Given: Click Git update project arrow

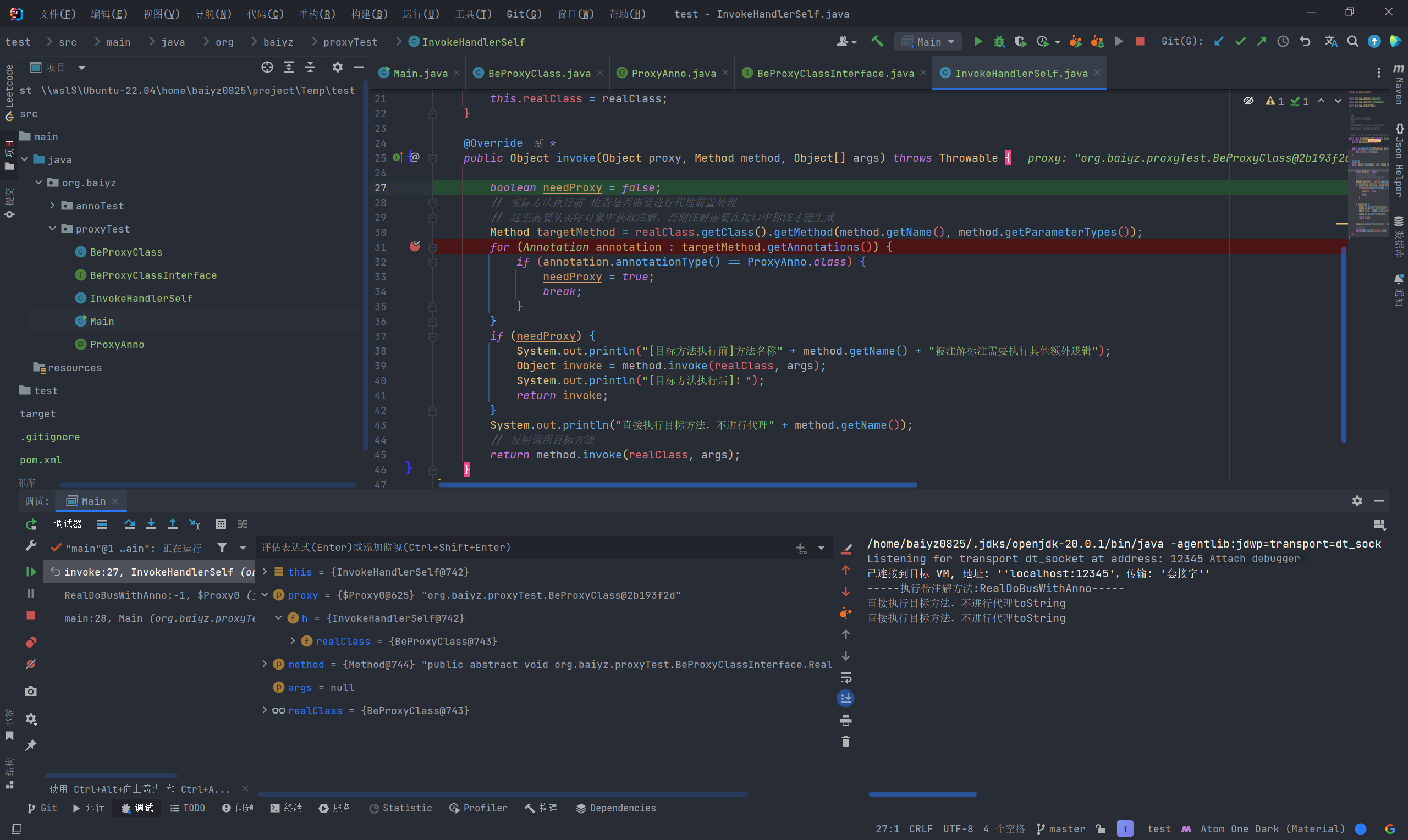Looking at the screenshot, I should (1219, 41).
